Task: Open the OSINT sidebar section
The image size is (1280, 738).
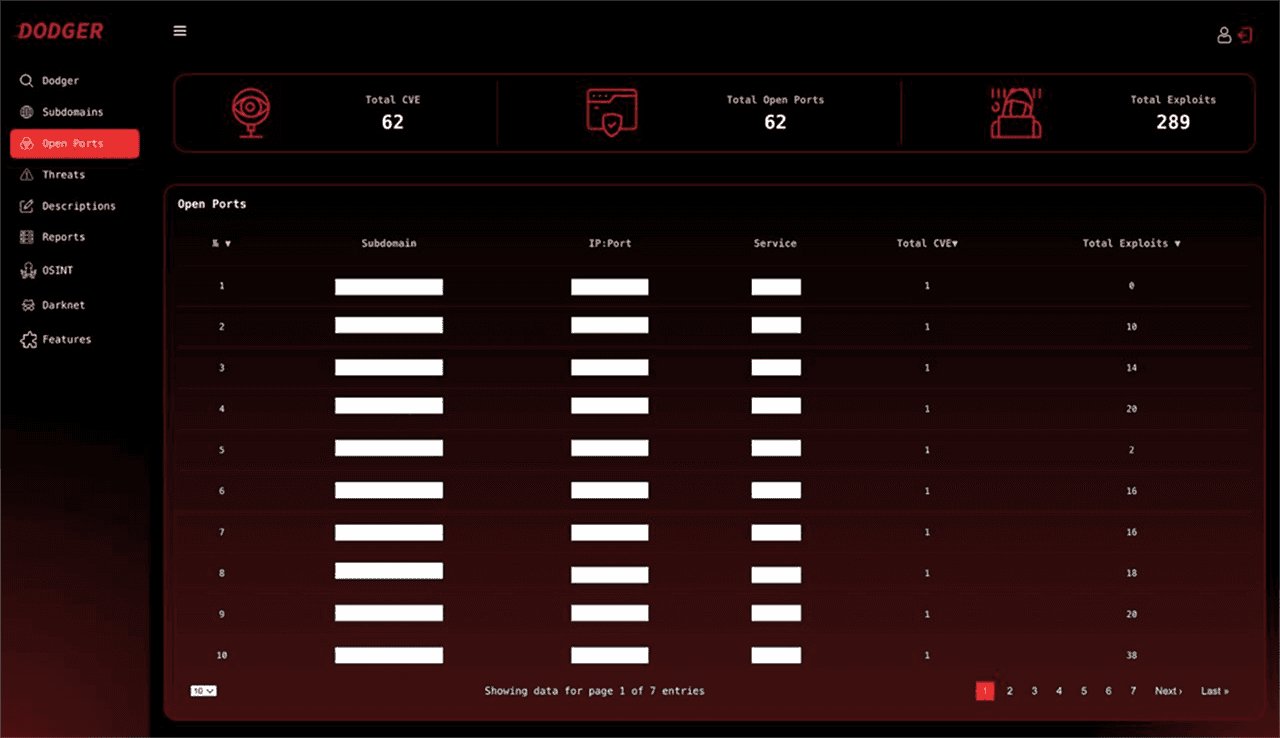Action: click(57, 270)
